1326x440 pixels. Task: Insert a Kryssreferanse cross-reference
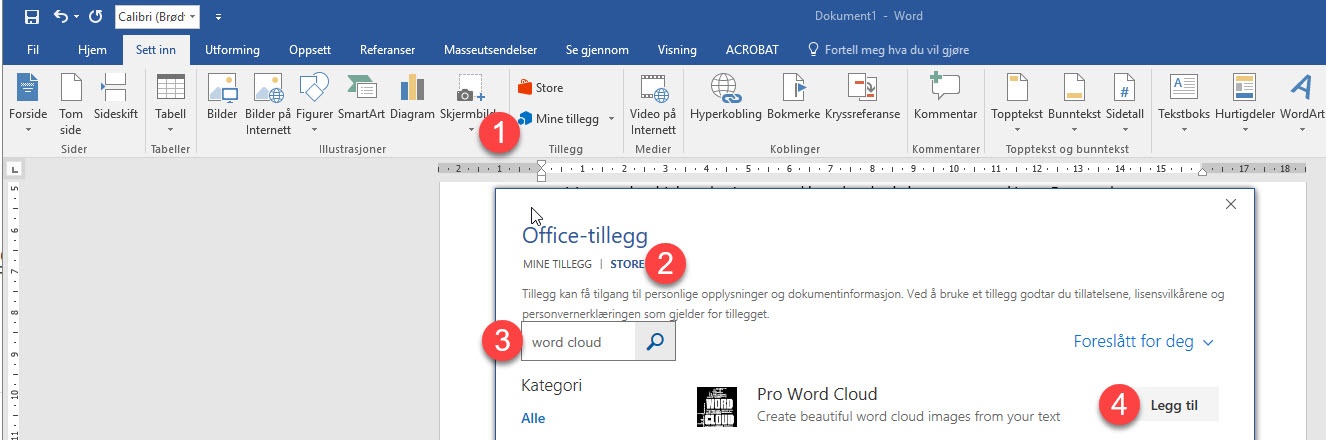tap(861, 97)
